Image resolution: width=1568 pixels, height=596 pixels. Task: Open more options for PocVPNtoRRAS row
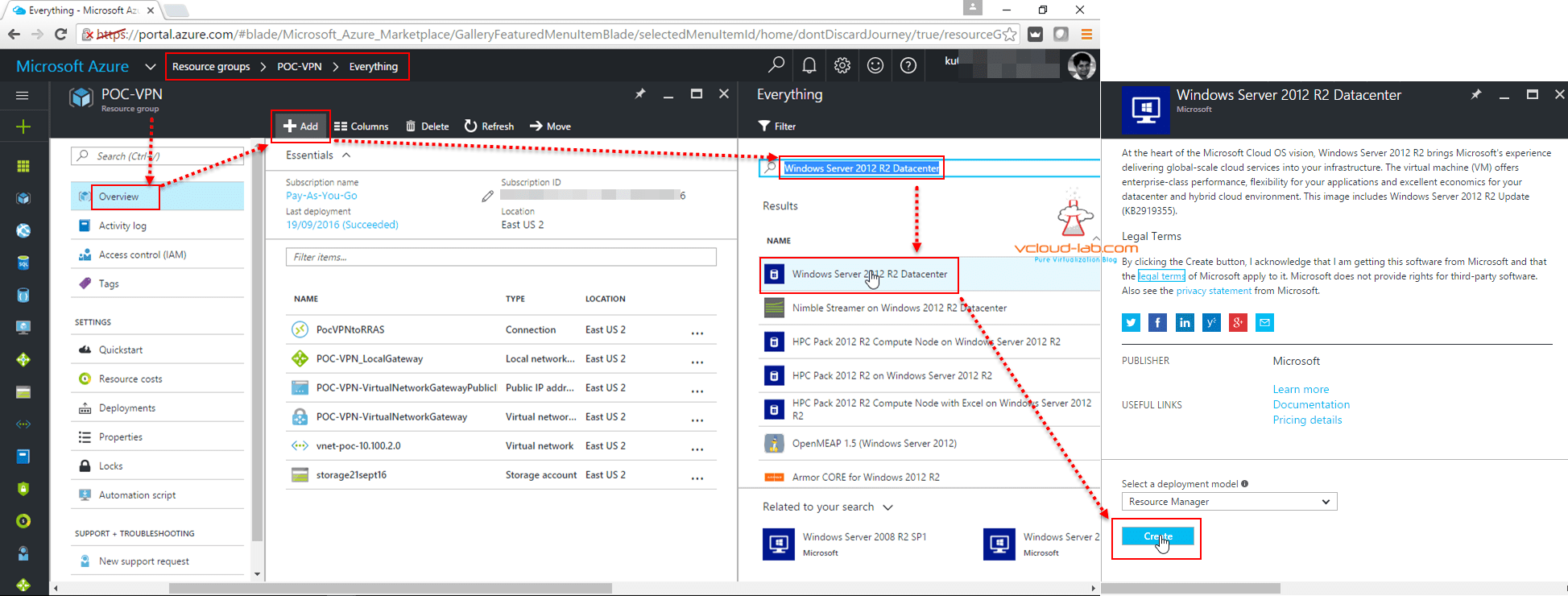pos(697,332)
